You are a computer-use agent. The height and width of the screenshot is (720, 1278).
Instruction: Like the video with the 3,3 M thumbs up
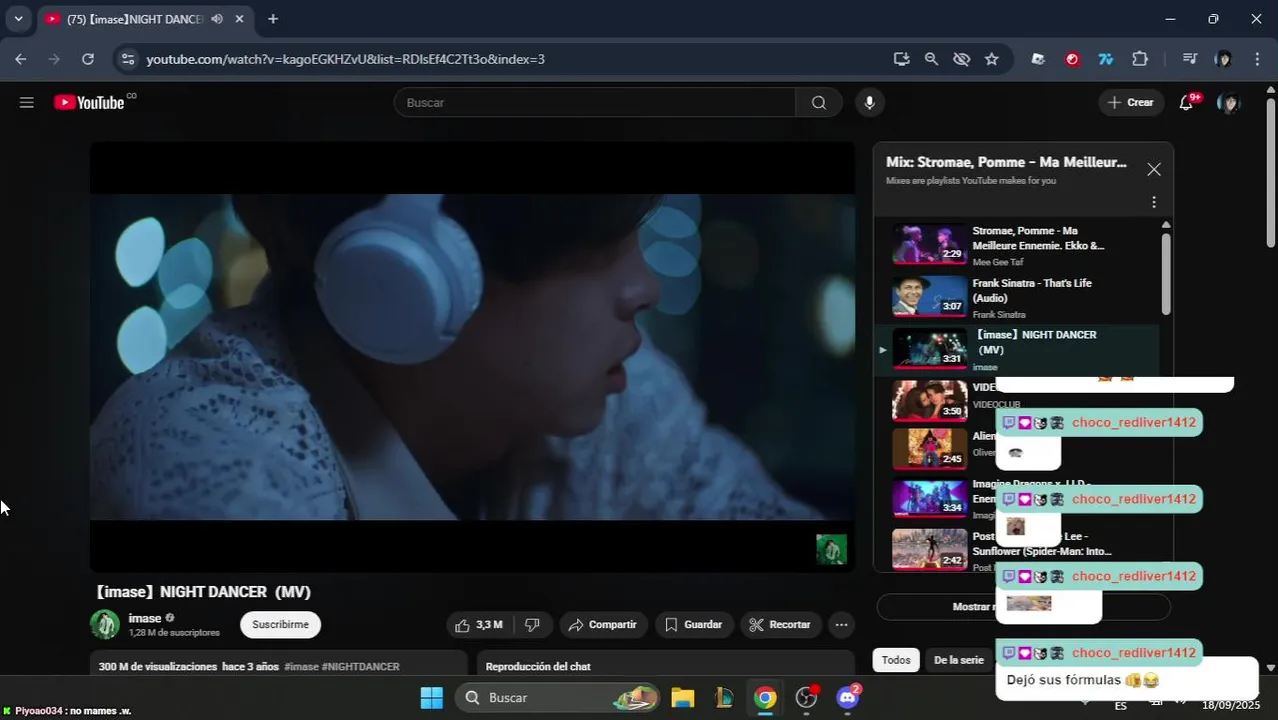[x=479, y=625]
